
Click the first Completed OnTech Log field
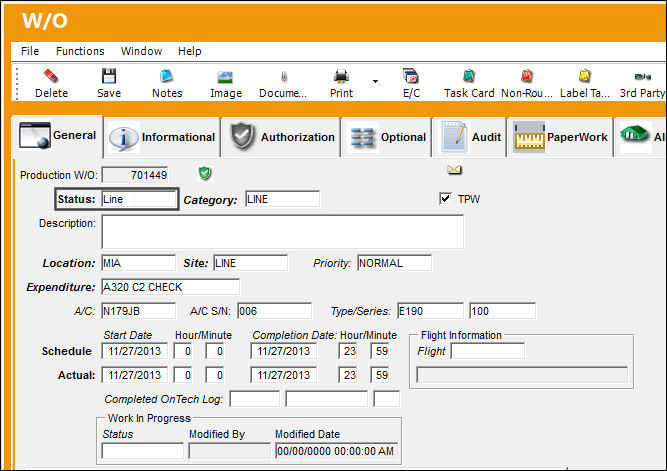click(254, 399)
